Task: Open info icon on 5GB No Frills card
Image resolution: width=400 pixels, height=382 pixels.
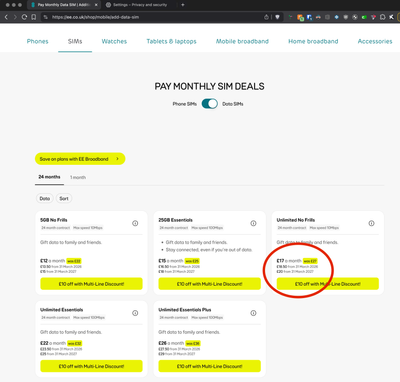Action: (135, 223)
